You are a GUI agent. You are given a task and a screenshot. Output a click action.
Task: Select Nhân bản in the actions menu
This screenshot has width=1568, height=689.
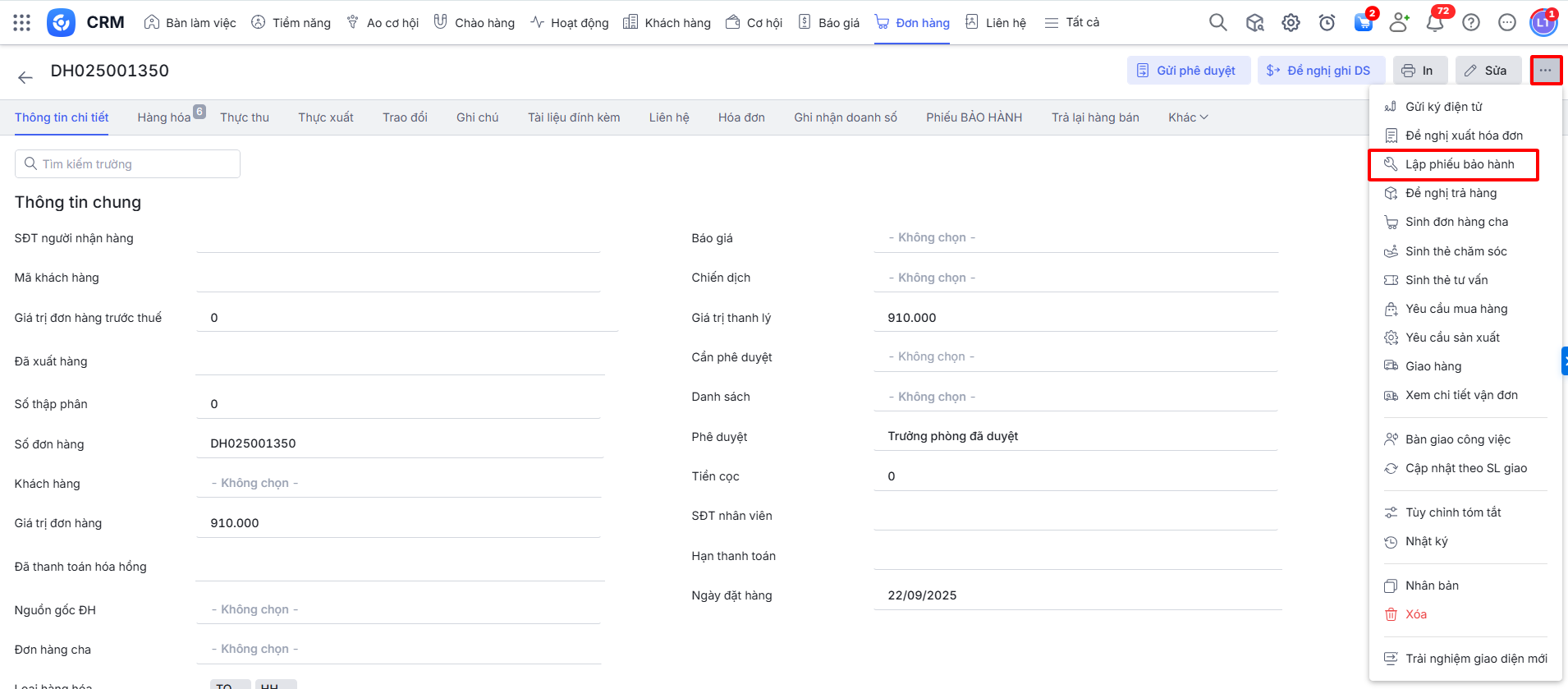[1431, 586]
